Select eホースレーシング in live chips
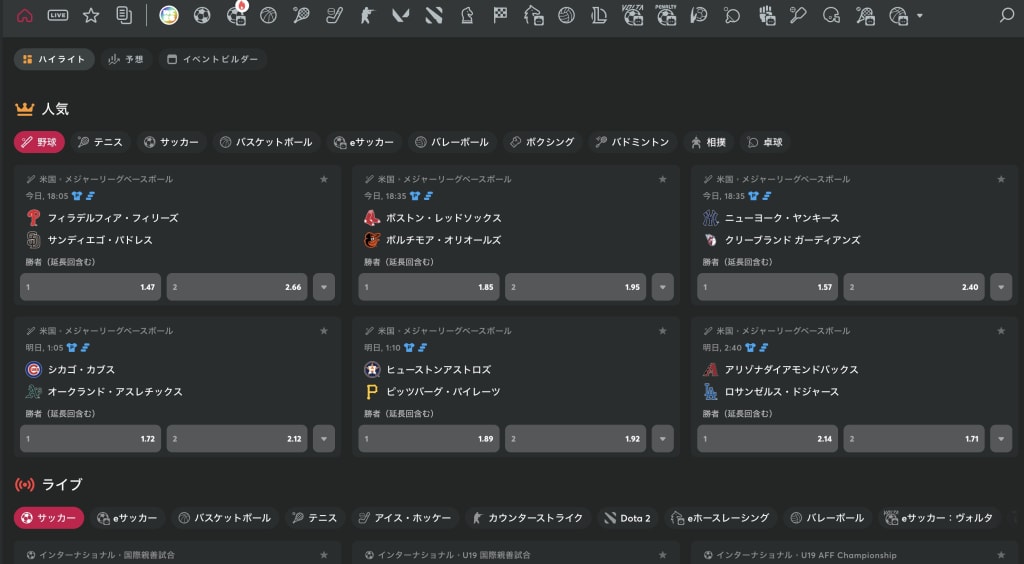 (721, 518)
